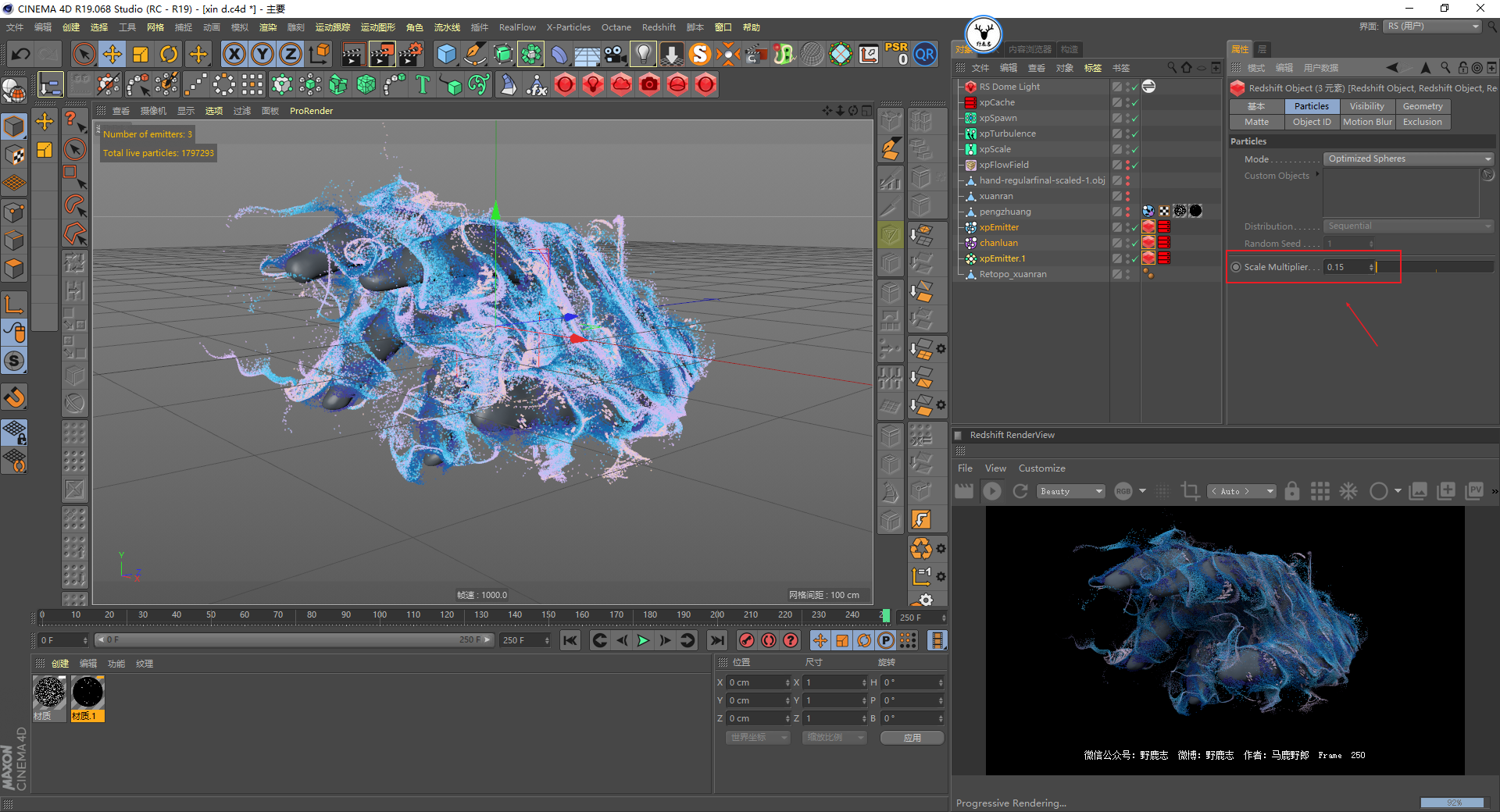Image resolution: width=1500 pixels, height=812 pixels.
Task: Click the snowflake freeze icon in RenderView
Action: pyautogui.click(x=1348, y=491)
